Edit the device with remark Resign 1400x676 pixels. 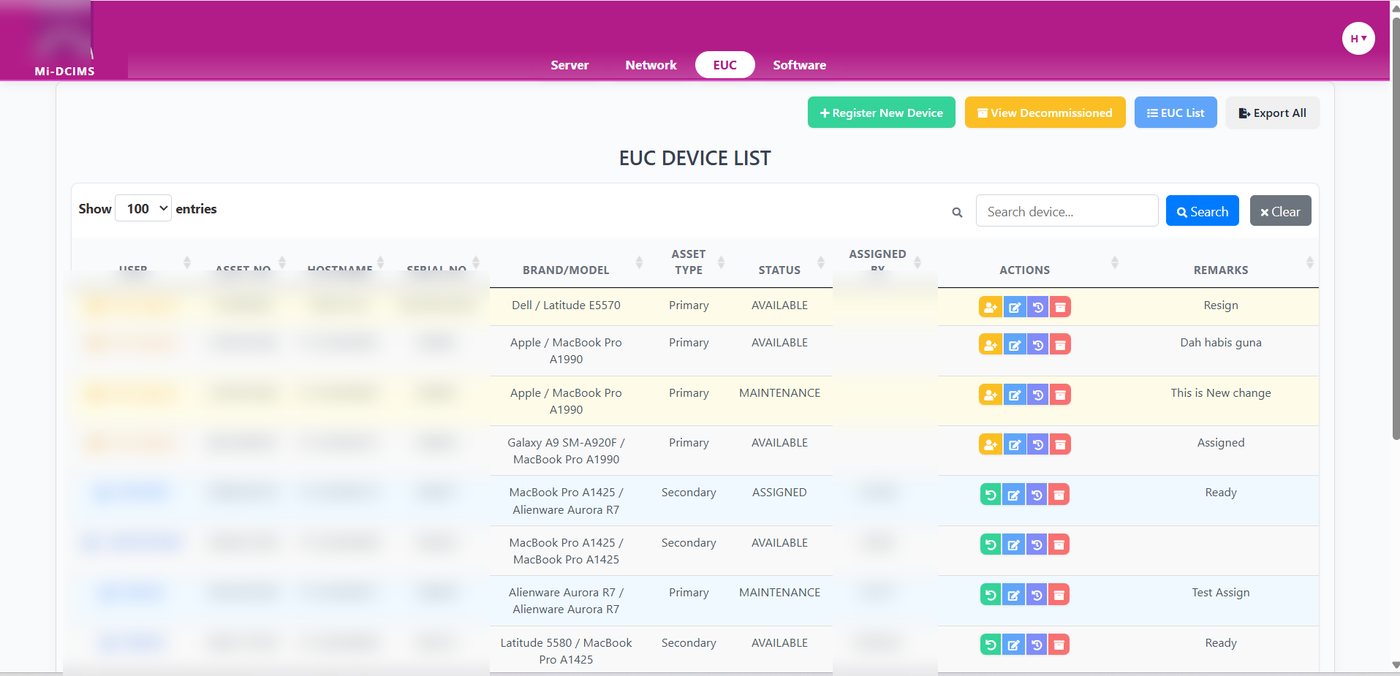pyautogui.click(x=1014, y=307)
